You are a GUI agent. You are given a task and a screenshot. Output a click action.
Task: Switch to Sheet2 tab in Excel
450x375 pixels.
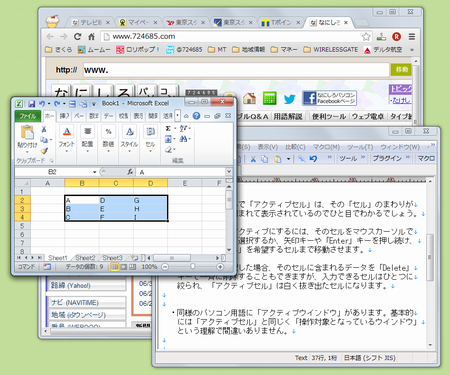[85, 258]
